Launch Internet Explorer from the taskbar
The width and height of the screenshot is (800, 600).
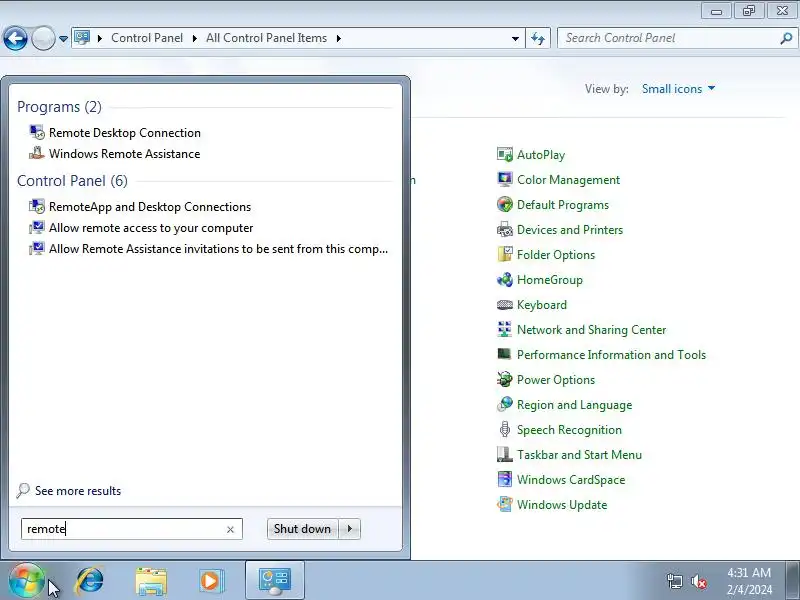coord(90,581)
